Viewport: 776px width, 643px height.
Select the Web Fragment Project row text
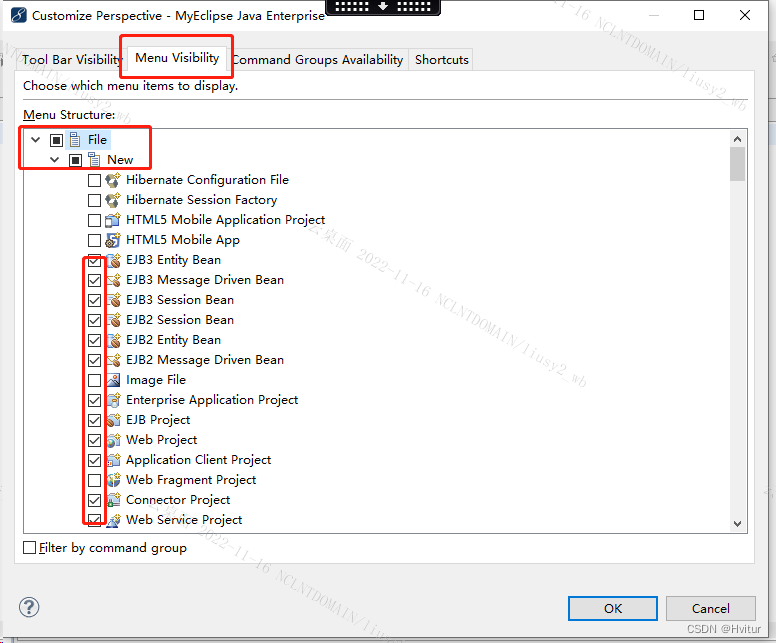[191, 480]
